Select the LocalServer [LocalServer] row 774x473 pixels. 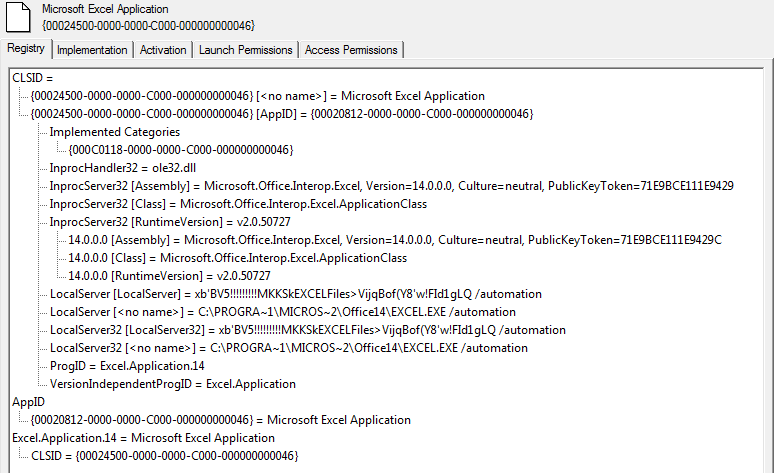[296, 294]
